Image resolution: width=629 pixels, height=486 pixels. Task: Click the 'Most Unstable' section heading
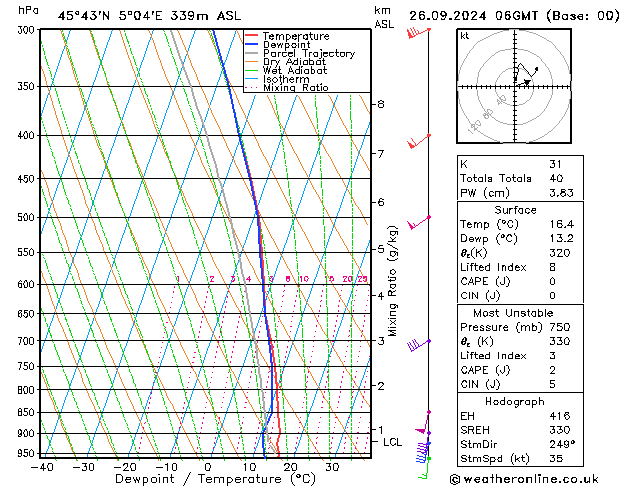tap(513, 313)
